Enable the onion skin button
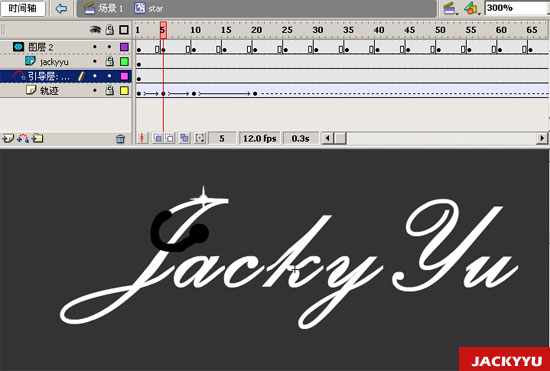 [x=157, y=139]
